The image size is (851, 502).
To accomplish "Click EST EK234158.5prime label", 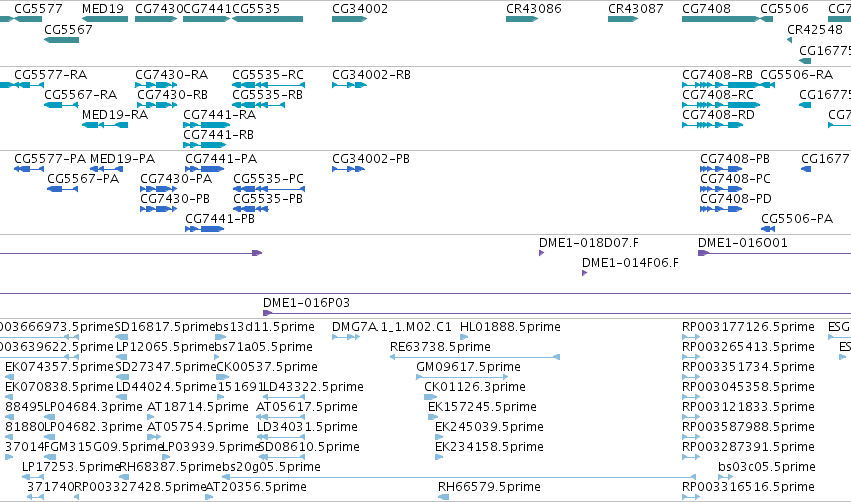I will 489,447.
